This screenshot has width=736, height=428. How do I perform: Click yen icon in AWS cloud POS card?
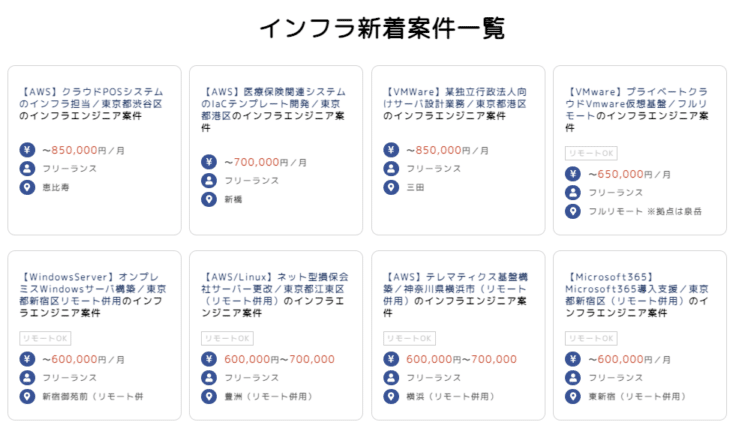[x=27, y=149]
